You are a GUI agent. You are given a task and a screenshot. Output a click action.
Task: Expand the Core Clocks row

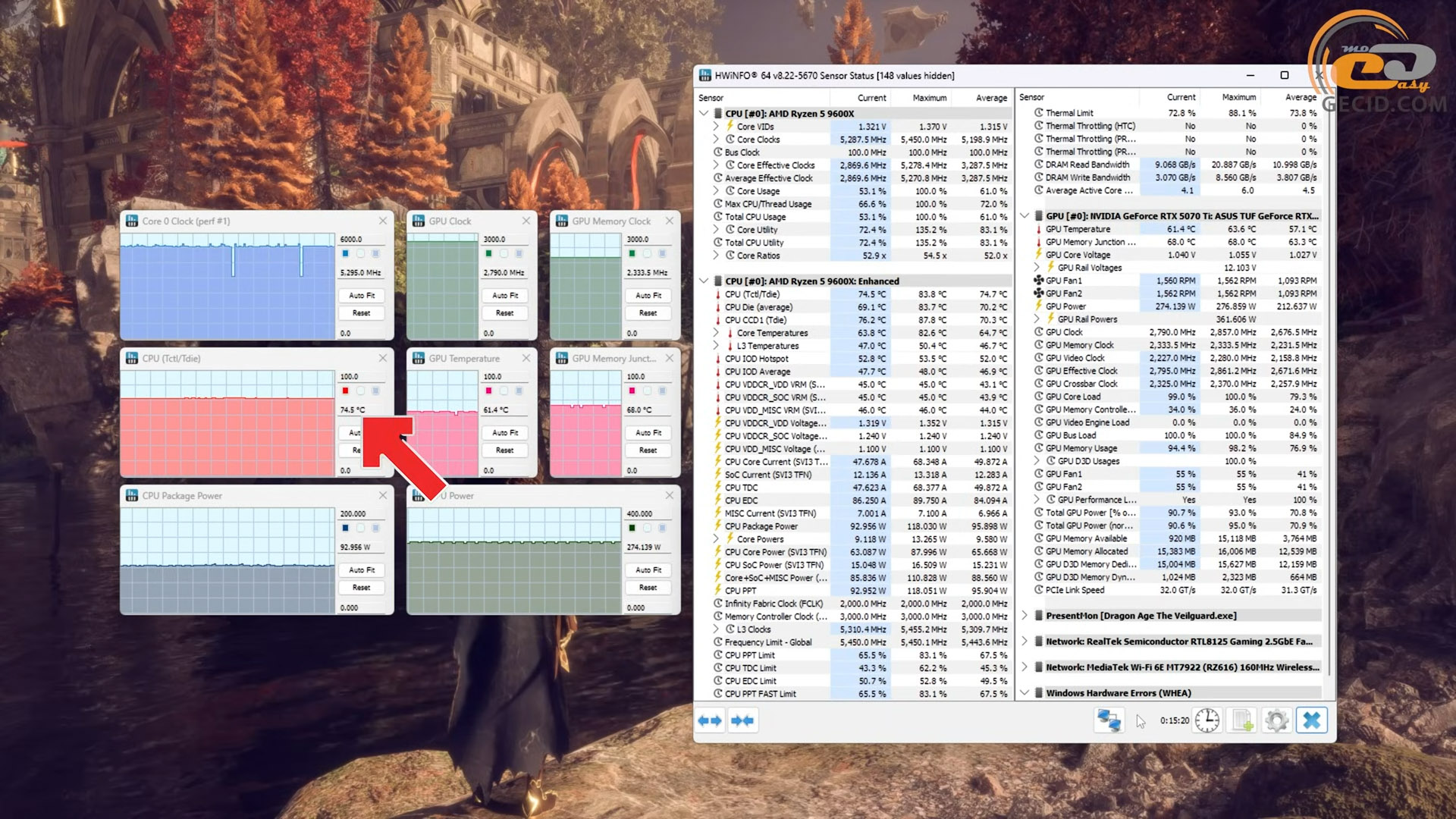coord(716,140)
